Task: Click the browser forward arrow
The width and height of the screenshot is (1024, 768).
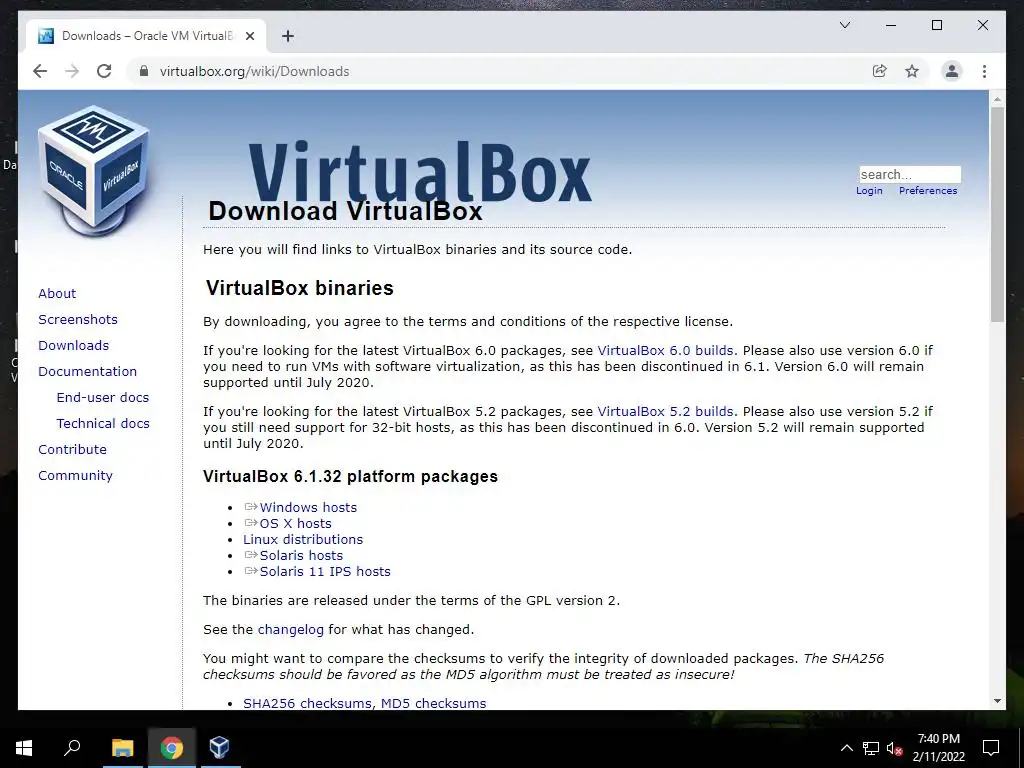Action: click(x=72, y=71)
